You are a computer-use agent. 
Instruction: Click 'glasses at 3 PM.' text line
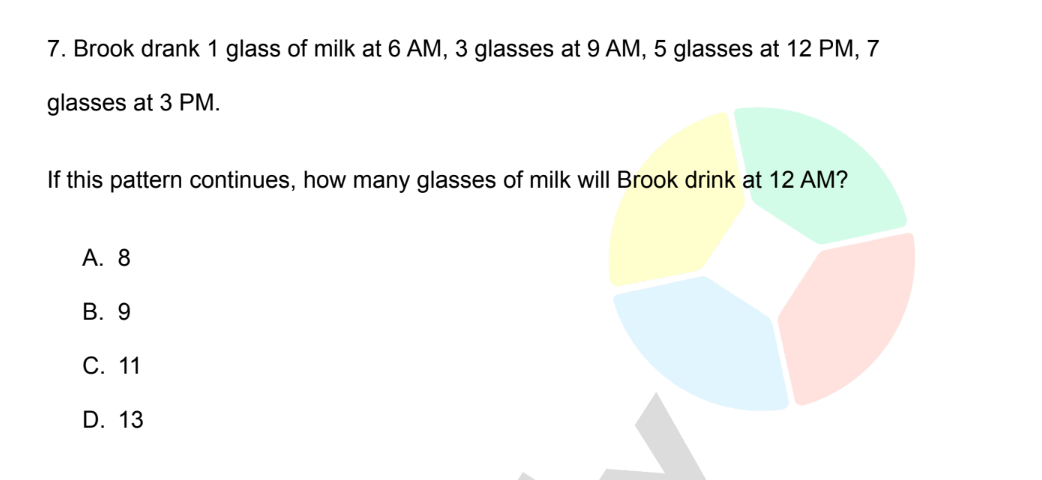[133, 104]
